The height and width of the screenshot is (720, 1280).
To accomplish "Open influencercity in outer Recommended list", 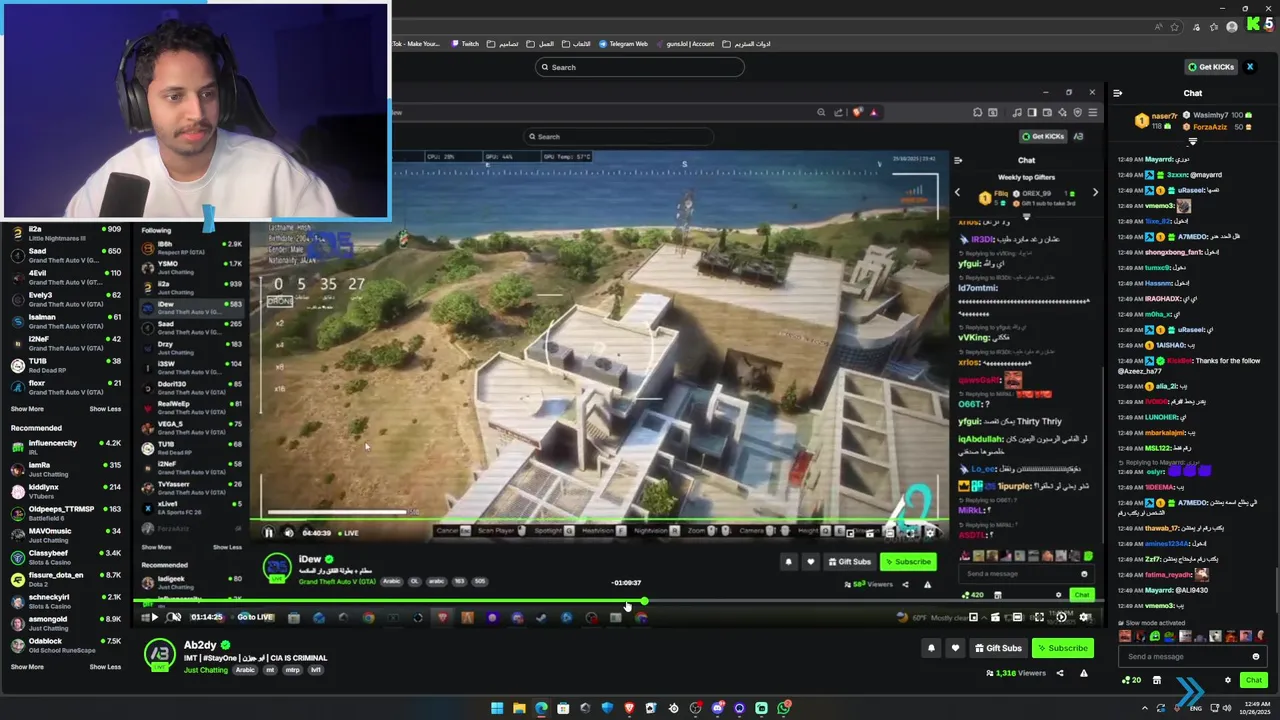I will (x=66, y=447).
